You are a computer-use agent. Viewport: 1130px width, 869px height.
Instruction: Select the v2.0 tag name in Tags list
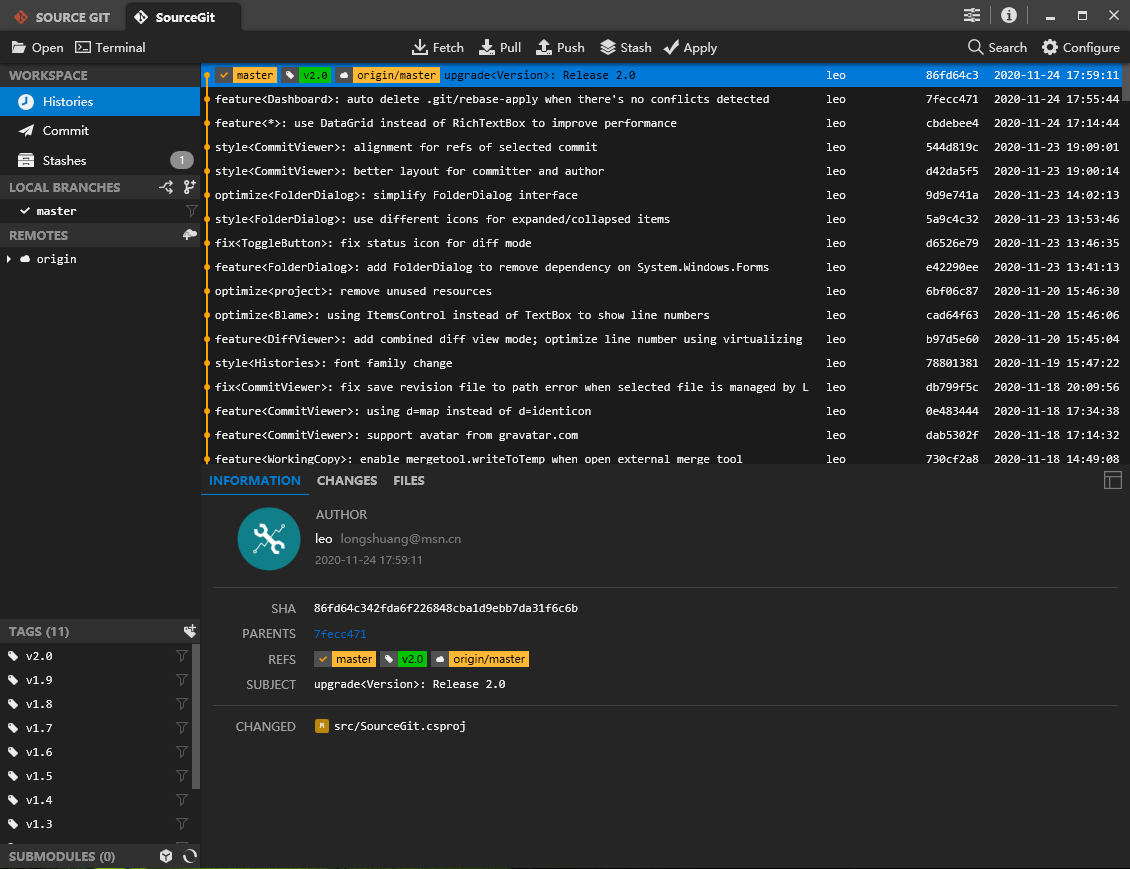coord(39,656)
